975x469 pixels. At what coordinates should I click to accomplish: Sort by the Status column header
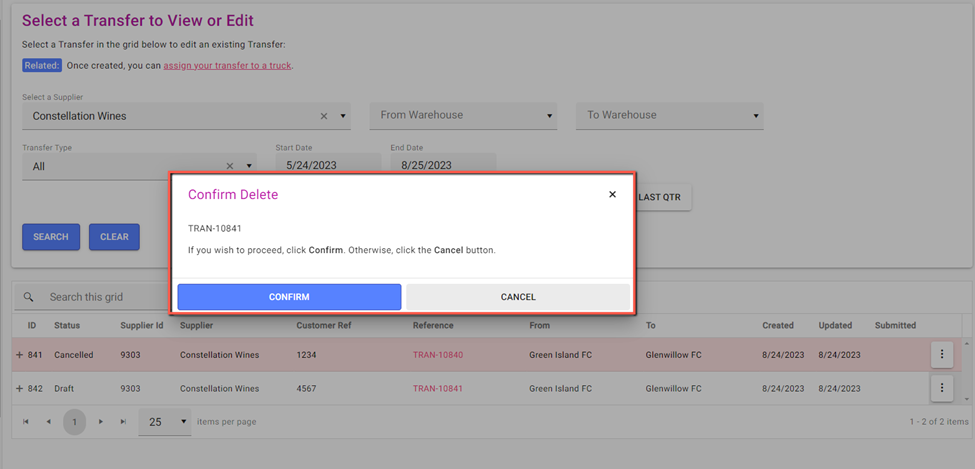pyautogui.click(x=67, y=325)
